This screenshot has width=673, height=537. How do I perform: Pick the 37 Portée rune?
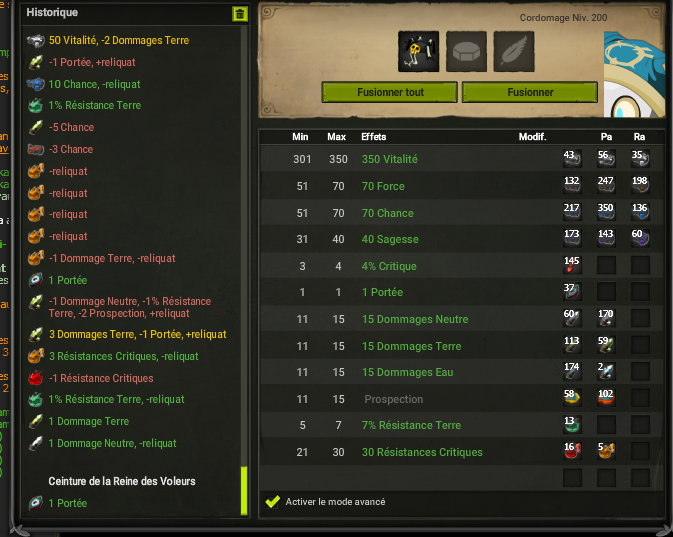coord(572,291)
